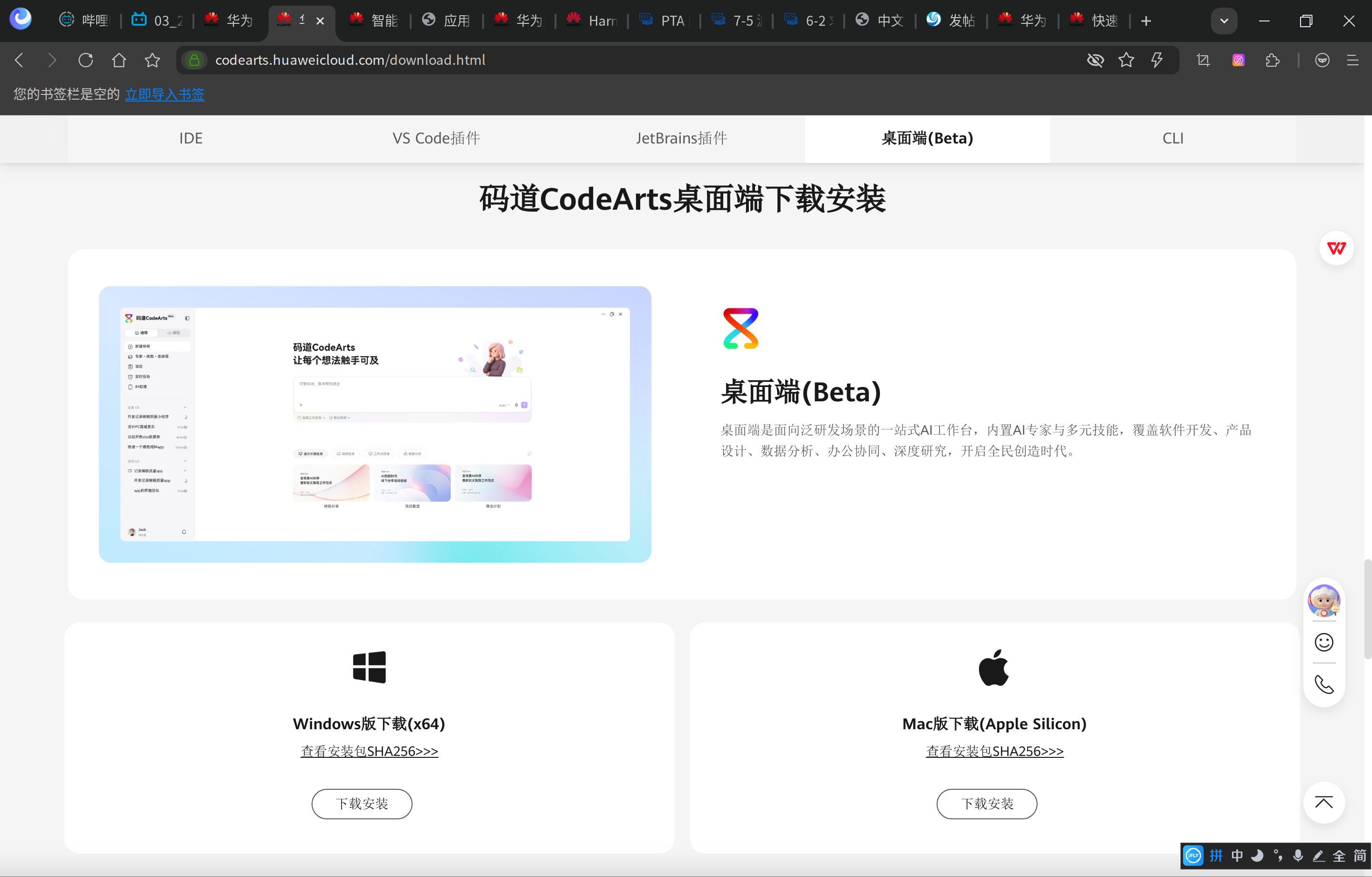Open a new tab with plus button
This screenshot has height=877, width=1372.
tap(1146, 21)
